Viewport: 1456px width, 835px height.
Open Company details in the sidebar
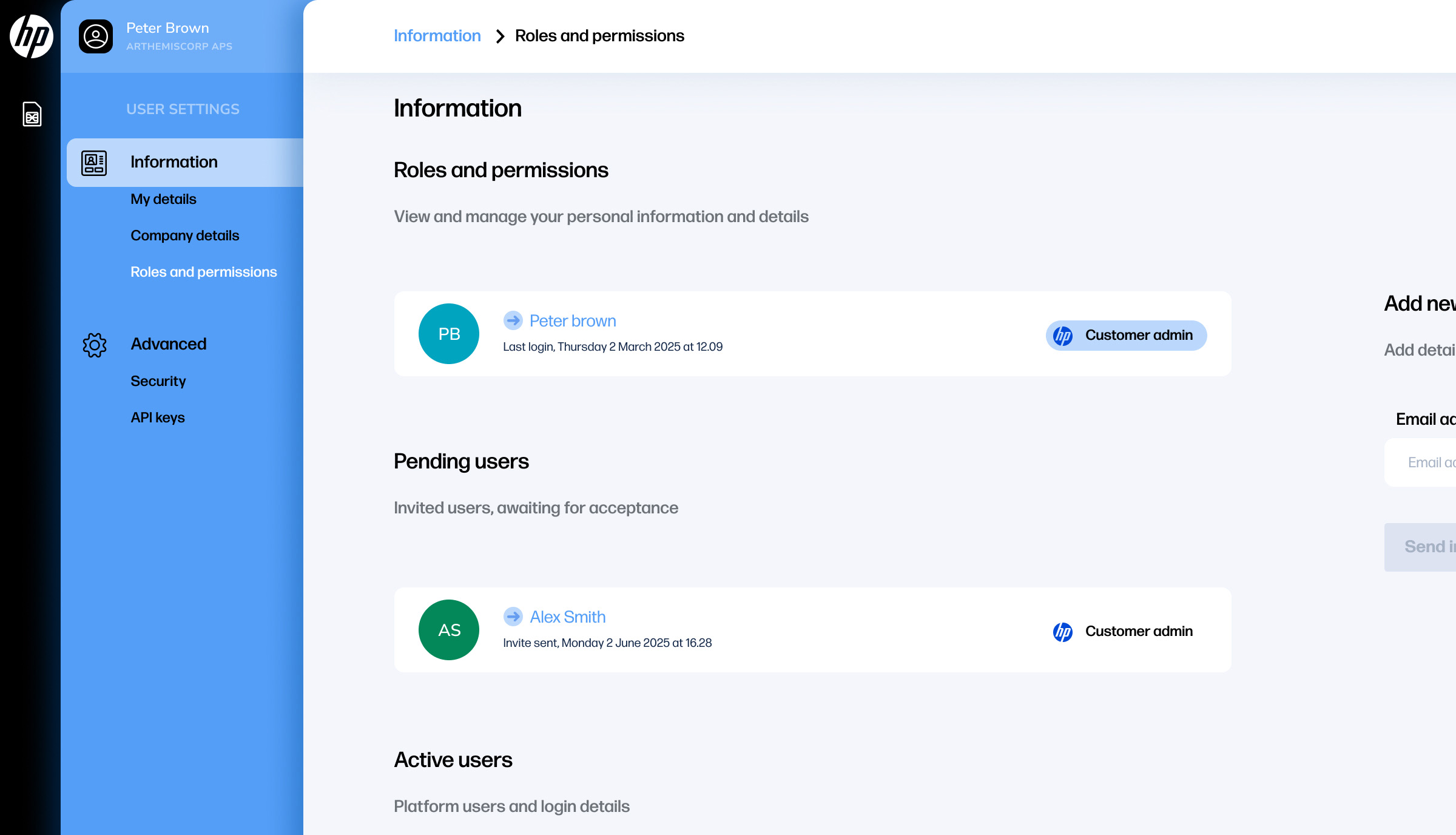tap(184, 235)
